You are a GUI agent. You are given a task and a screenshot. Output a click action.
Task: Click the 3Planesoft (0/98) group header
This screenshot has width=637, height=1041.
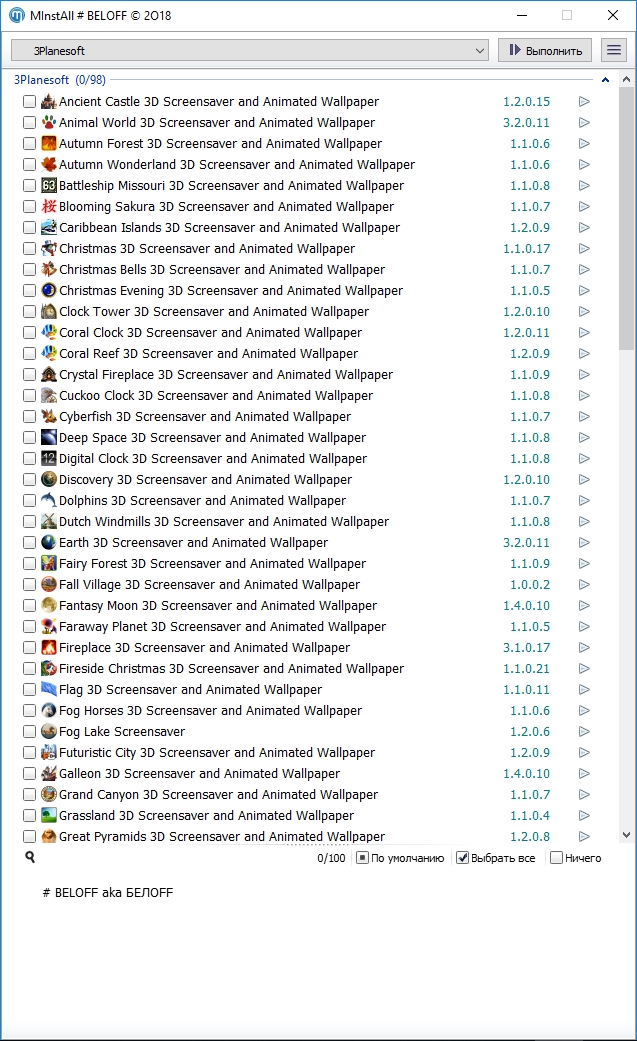[x=60, y=80]
